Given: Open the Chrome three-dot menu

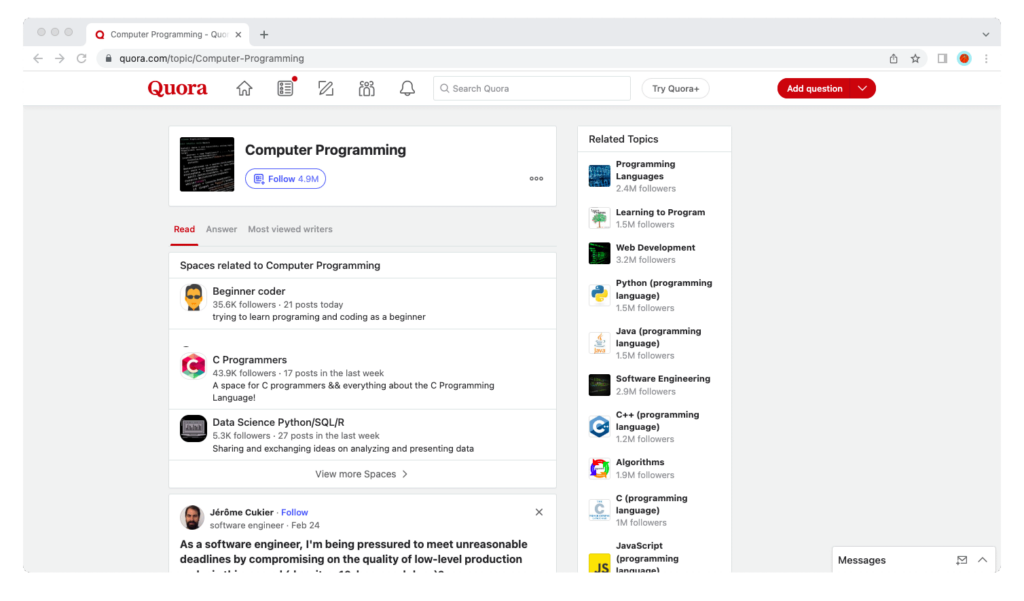Looking at the screenshot, I should click(986, 58).
